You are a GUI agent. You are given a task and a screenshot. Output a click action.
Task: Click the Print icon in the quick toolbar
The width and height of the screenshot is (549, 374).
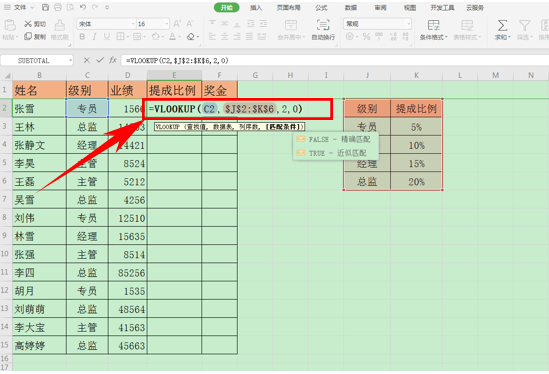pos(58,7)
